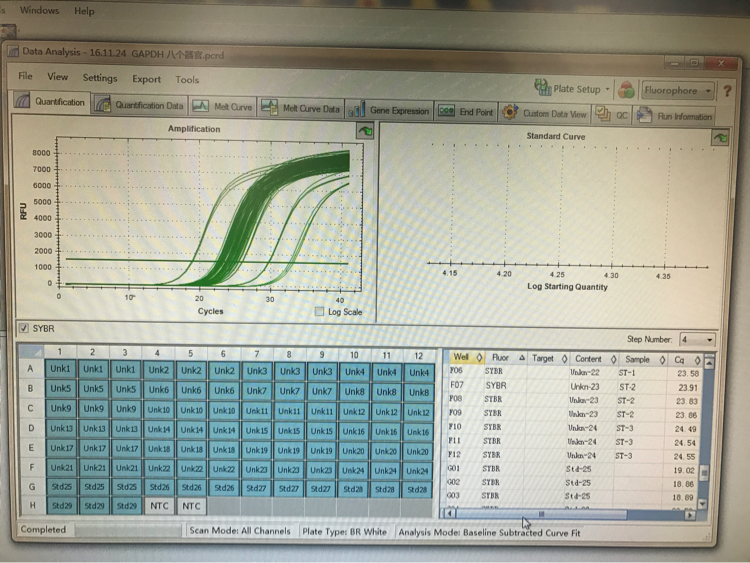Click the Melt Curve tab icon
The width and height of the screenshot is (750, 563).
pos(200,106)
